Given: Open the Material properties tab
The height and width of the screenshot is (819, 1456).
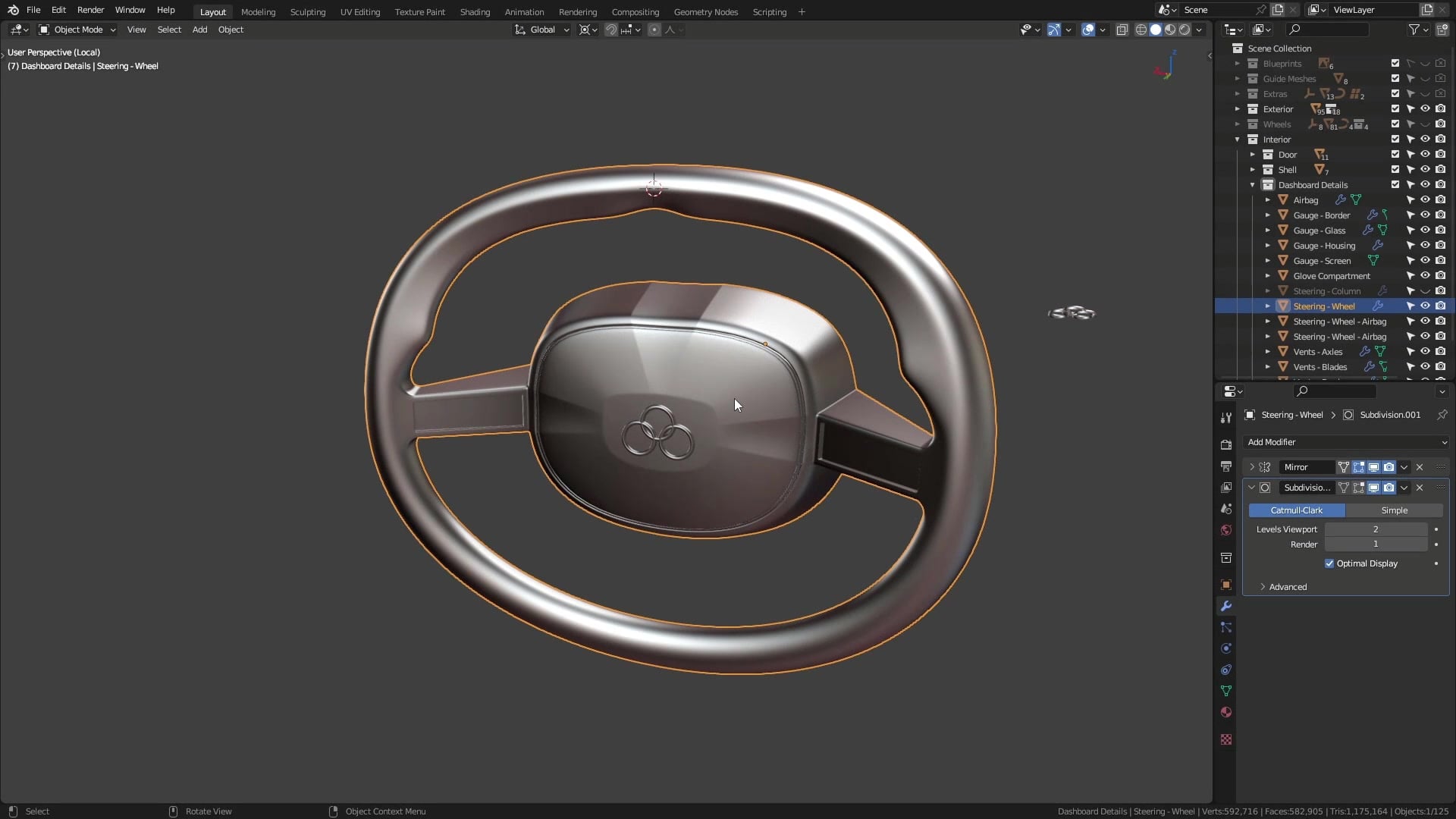Looking at the screenshot, I should [x=1226, y=712].
